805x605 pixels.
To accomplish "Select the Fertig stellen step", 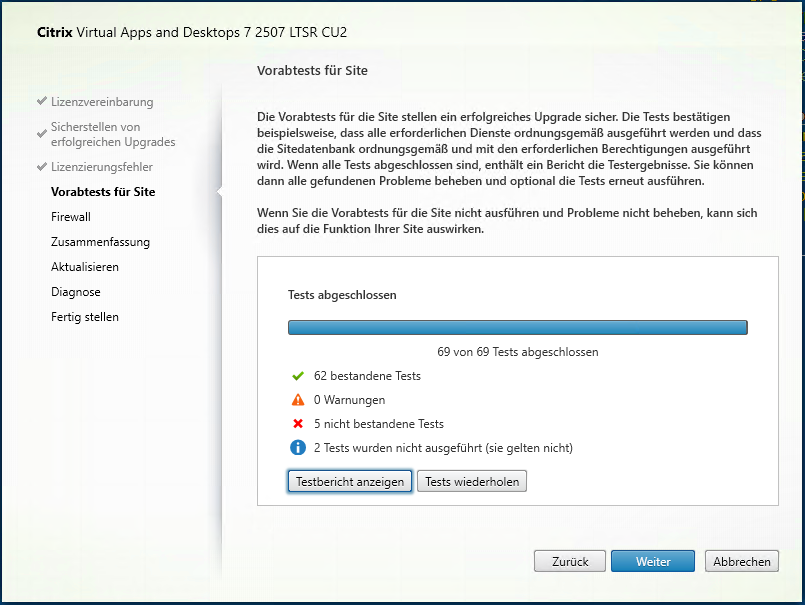I will [x=85, y=317].
